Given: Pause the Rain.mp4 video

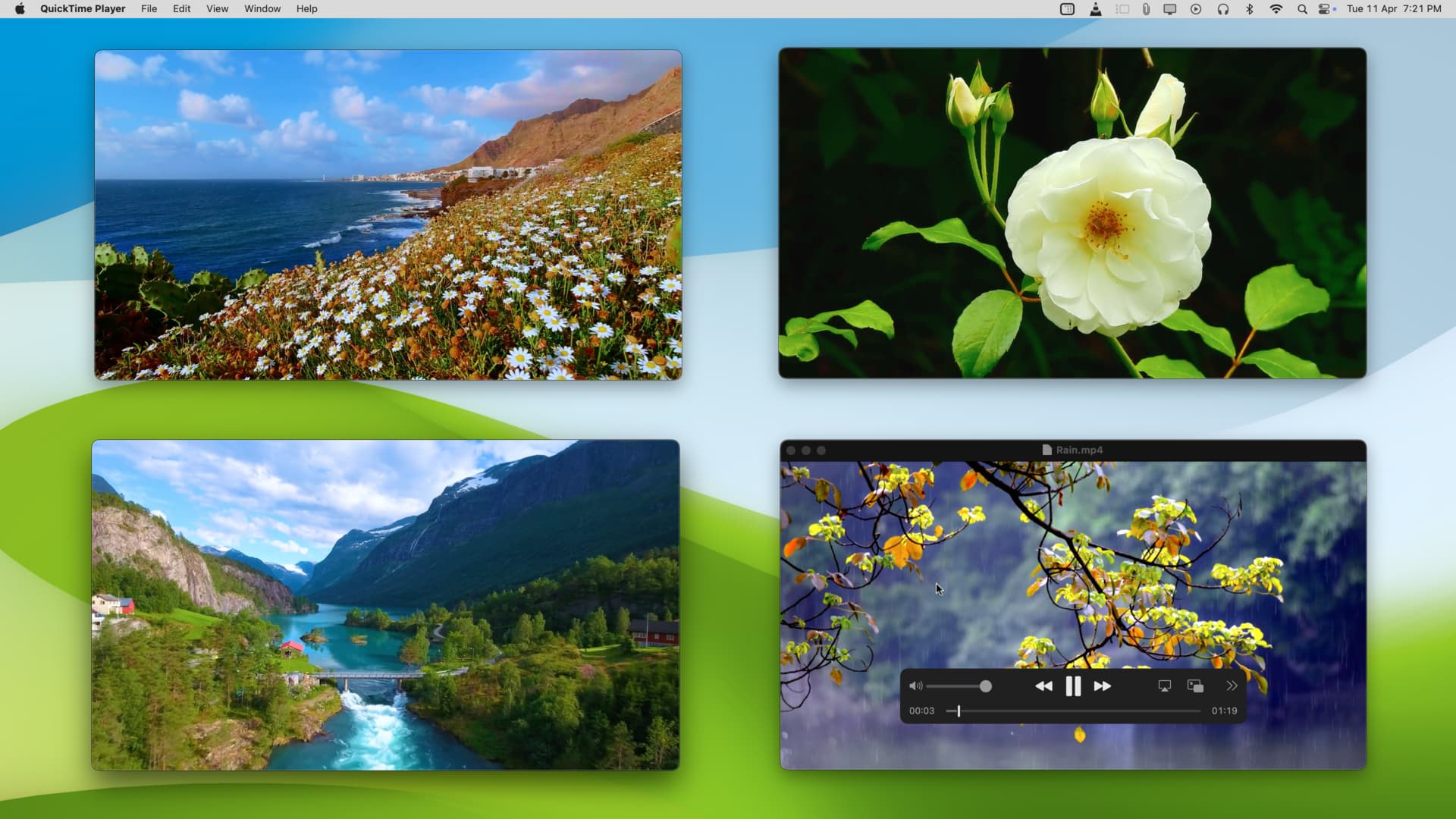Looking at the screenshot, I should click(1073, 686).
